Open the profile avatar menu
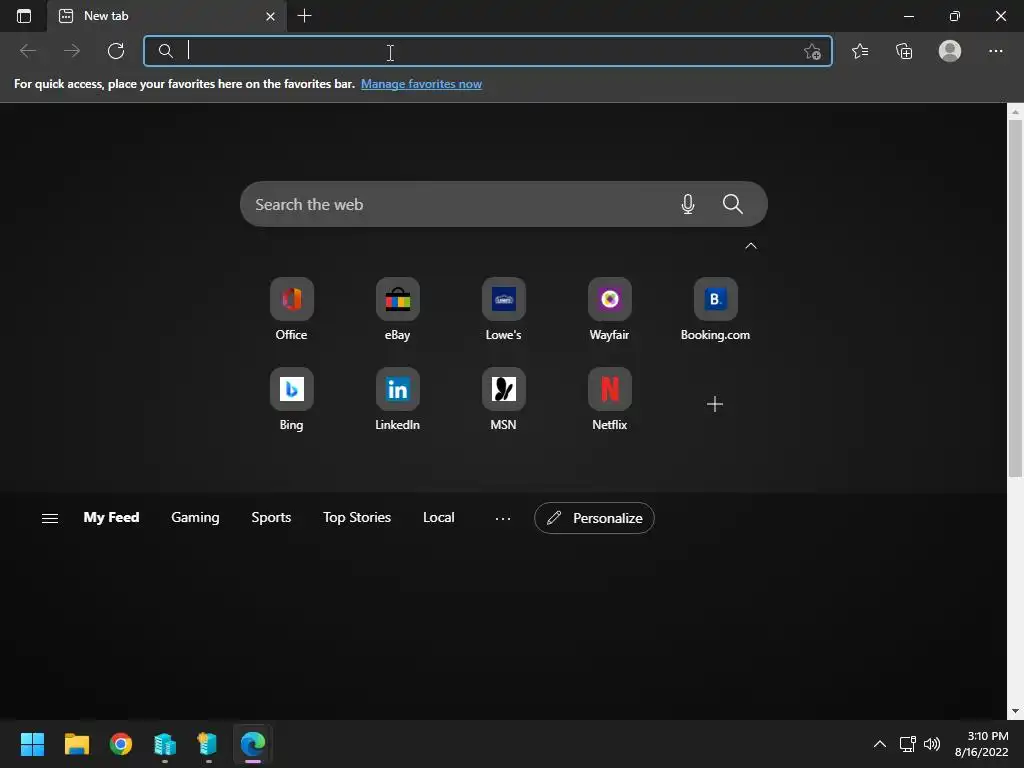The width and height of the screenshot is (1024, 768). coord(950,51)
